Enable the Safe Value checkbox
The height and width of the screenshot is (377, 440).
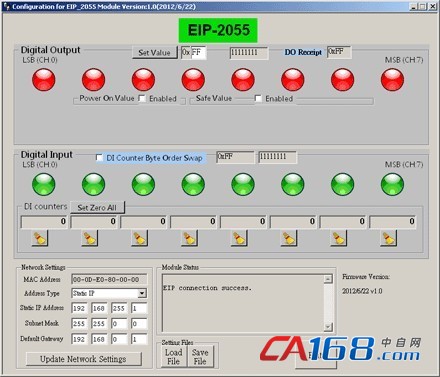point(258,98)
